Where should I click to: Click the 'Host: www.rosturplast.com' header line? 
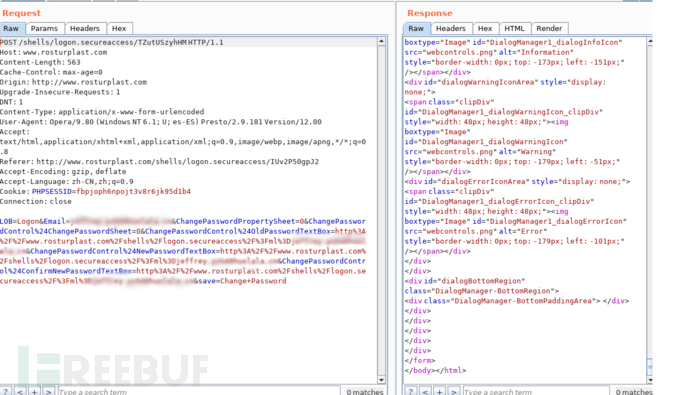pyautogui.click(x=54, y=52)
